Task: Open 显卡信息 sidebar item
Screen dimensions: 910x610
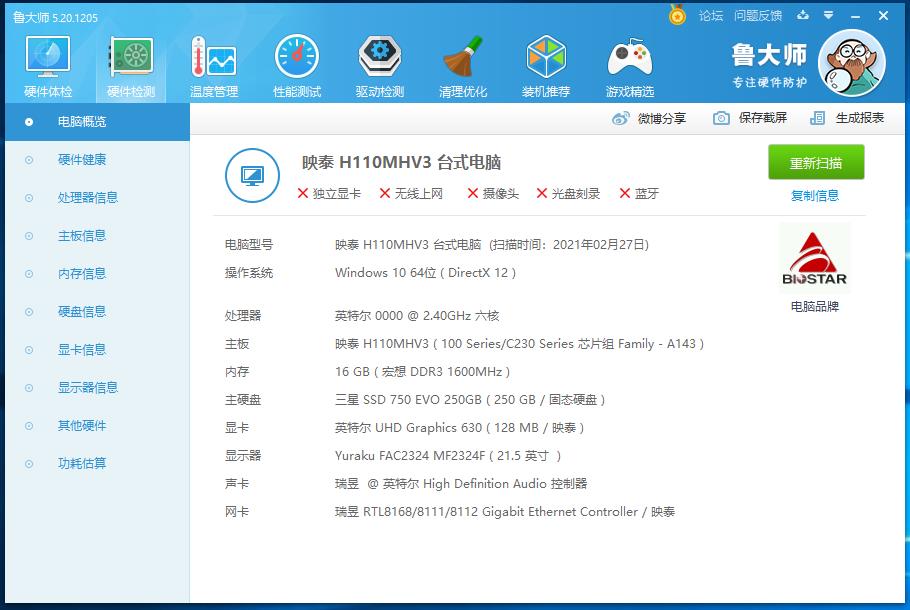Action: coord(82,350)
